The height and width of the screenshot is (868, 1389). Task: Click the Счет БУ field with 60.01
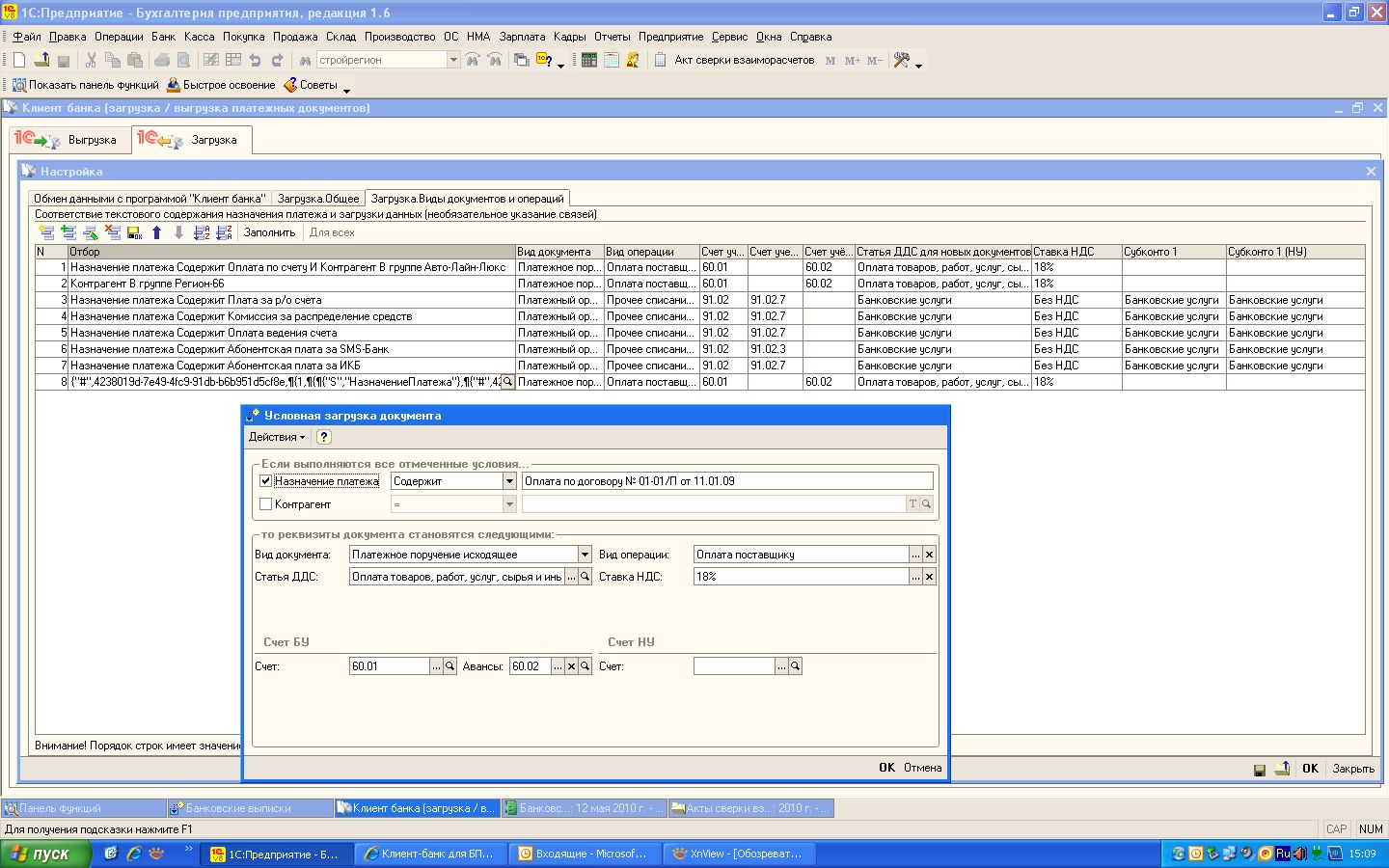pos(390,666)
